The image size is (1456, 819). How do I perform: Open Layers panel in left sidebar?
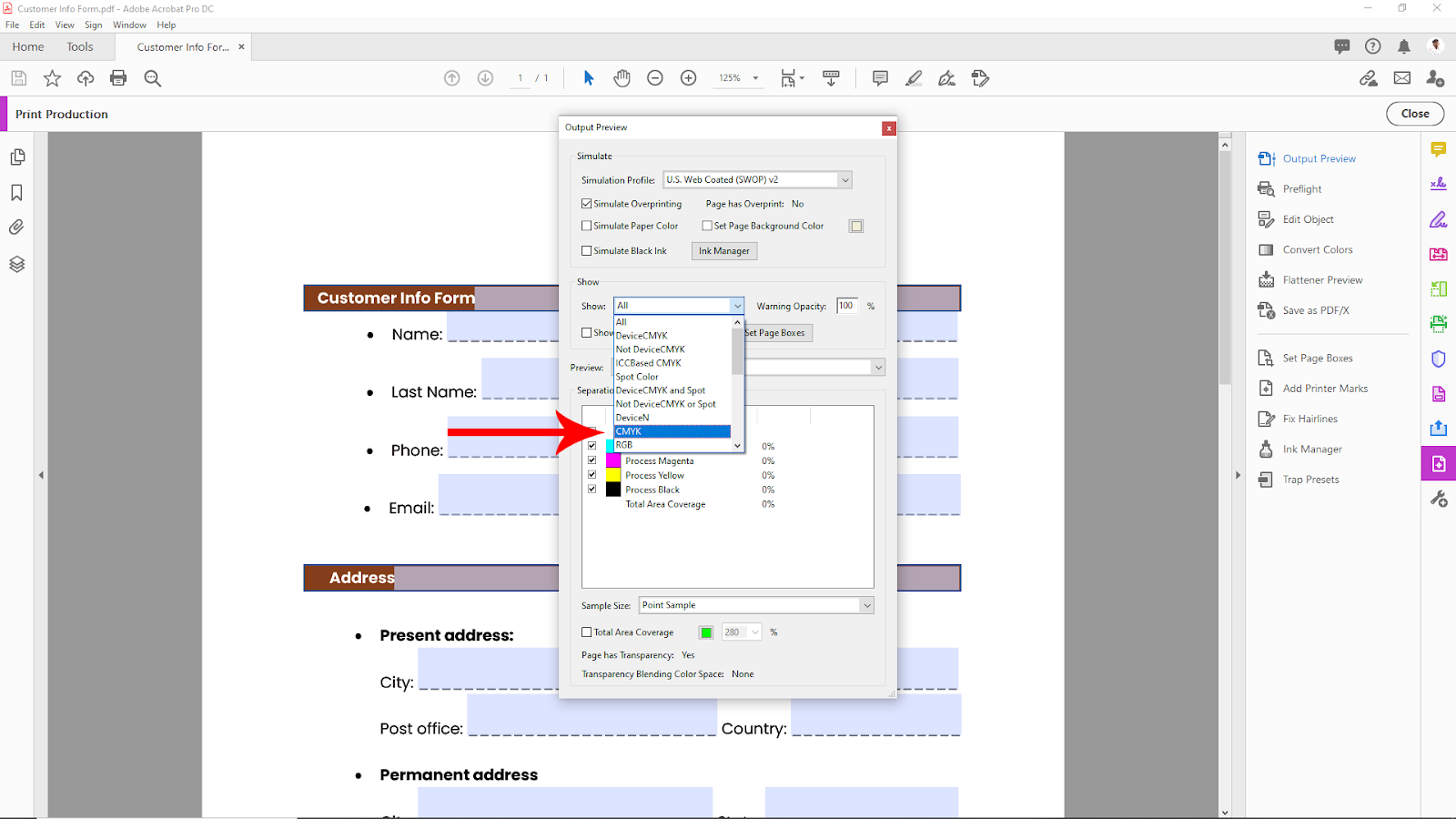coord(16,264)
